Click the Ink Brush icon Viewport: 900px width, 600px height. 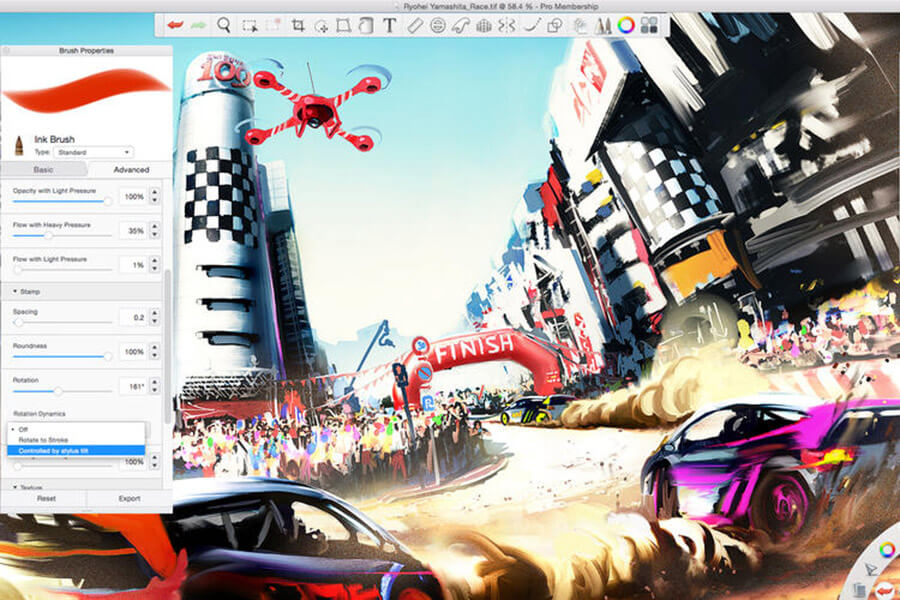tap(19, 145)
